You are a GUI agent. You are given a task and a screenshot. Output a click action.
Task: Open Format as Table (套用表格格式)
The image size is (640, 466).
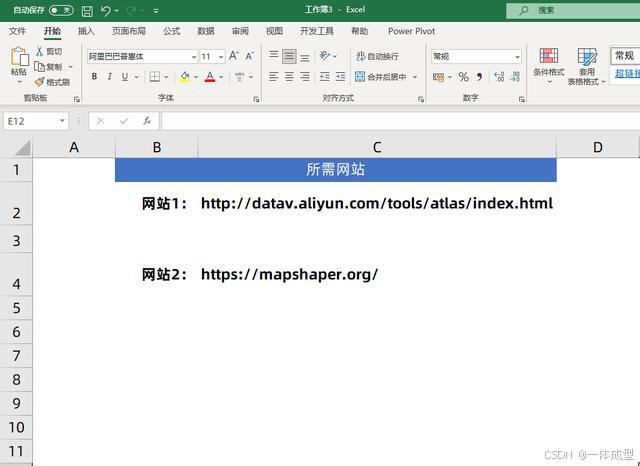[587, 67]
